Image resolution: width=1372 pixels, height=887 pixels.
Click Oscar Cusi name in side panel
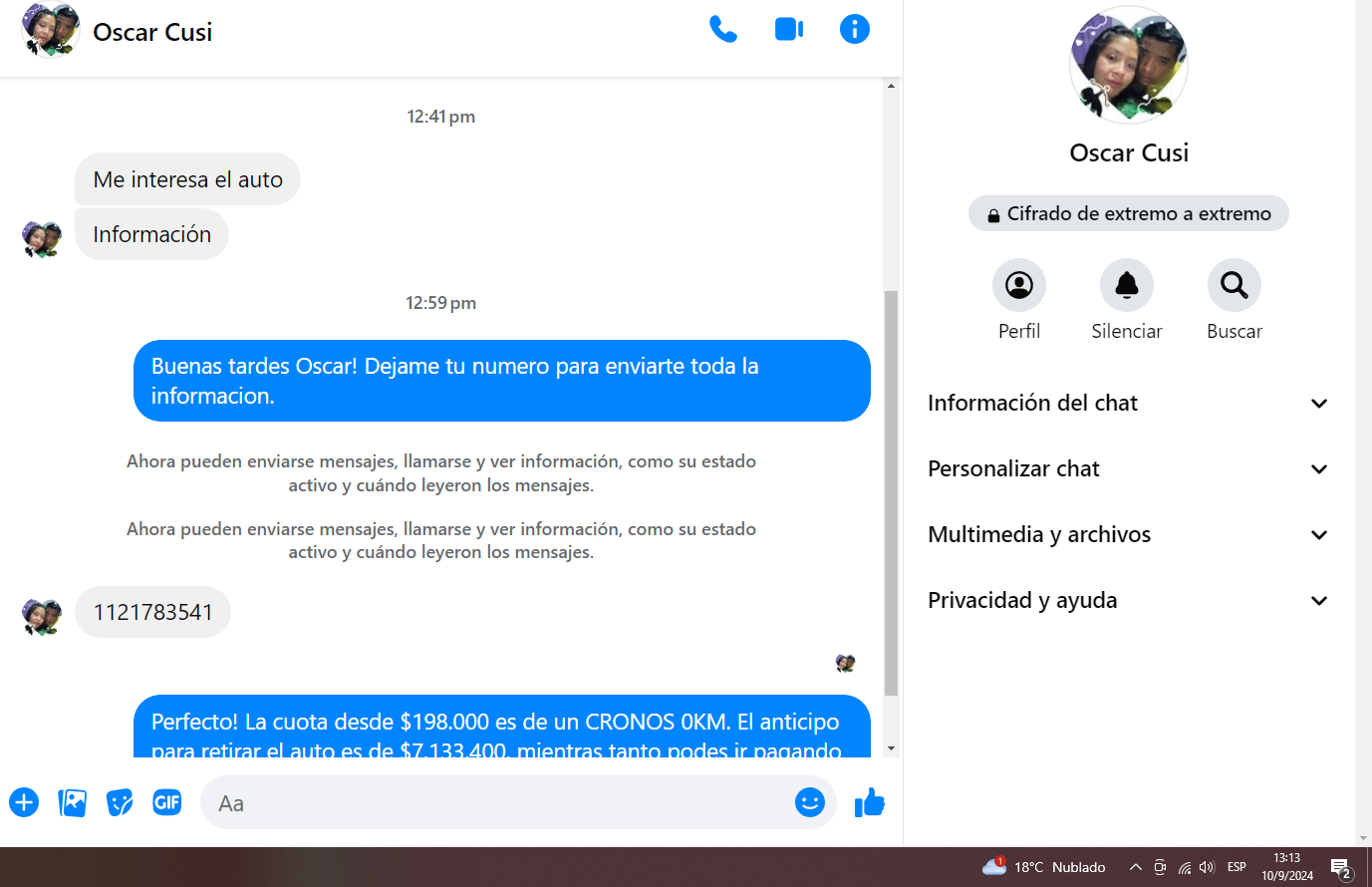pos(1129,152)
